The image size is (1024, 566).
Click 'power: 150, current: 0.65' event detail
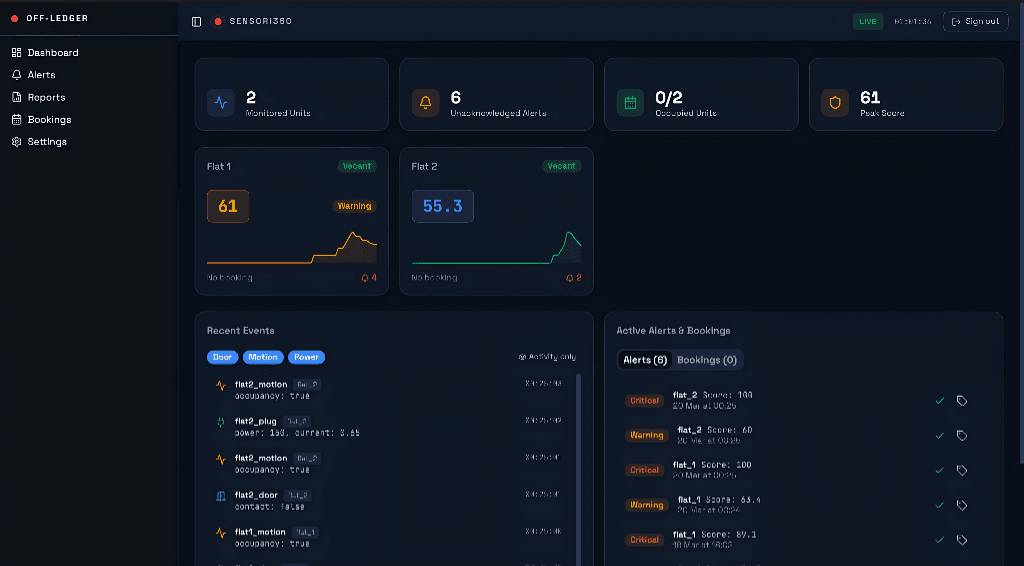[297, 433]
